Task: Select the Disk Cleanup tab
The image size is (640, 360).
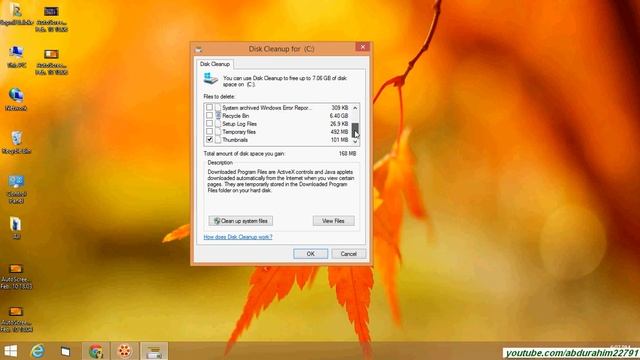Action: [x=215, y=64]
